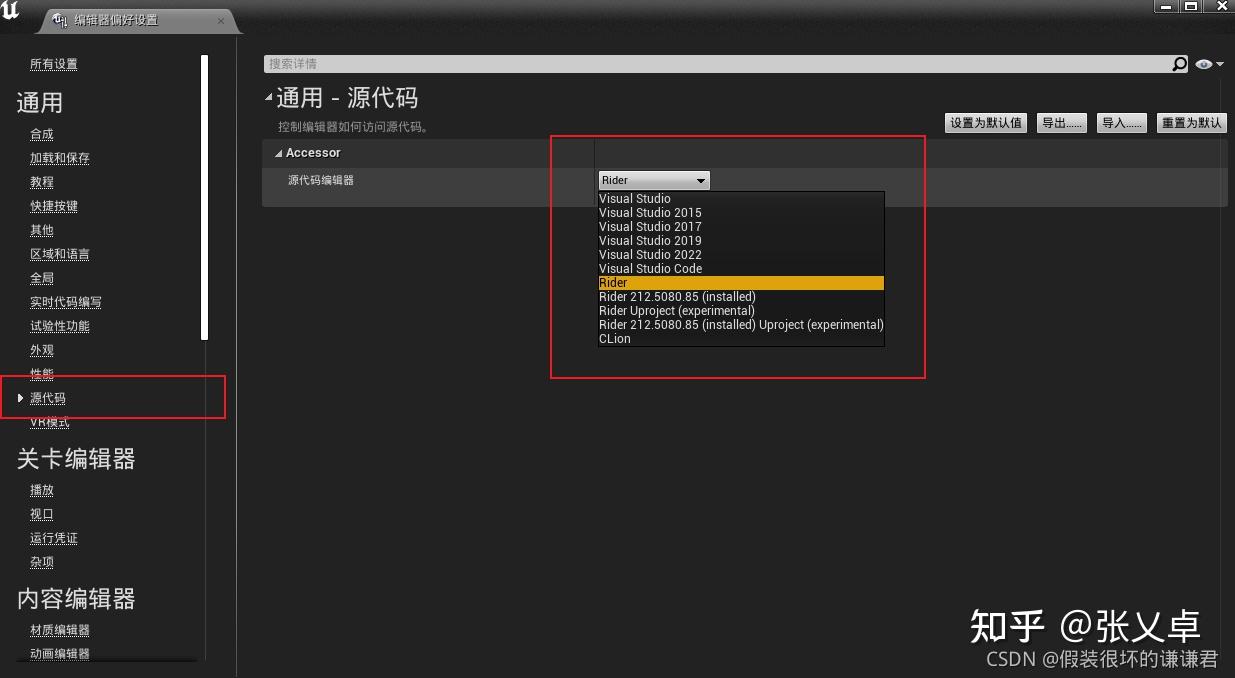
Task: Open the 运行凭证 settings page
Action: pyautogui.click(x=54, y=538)
